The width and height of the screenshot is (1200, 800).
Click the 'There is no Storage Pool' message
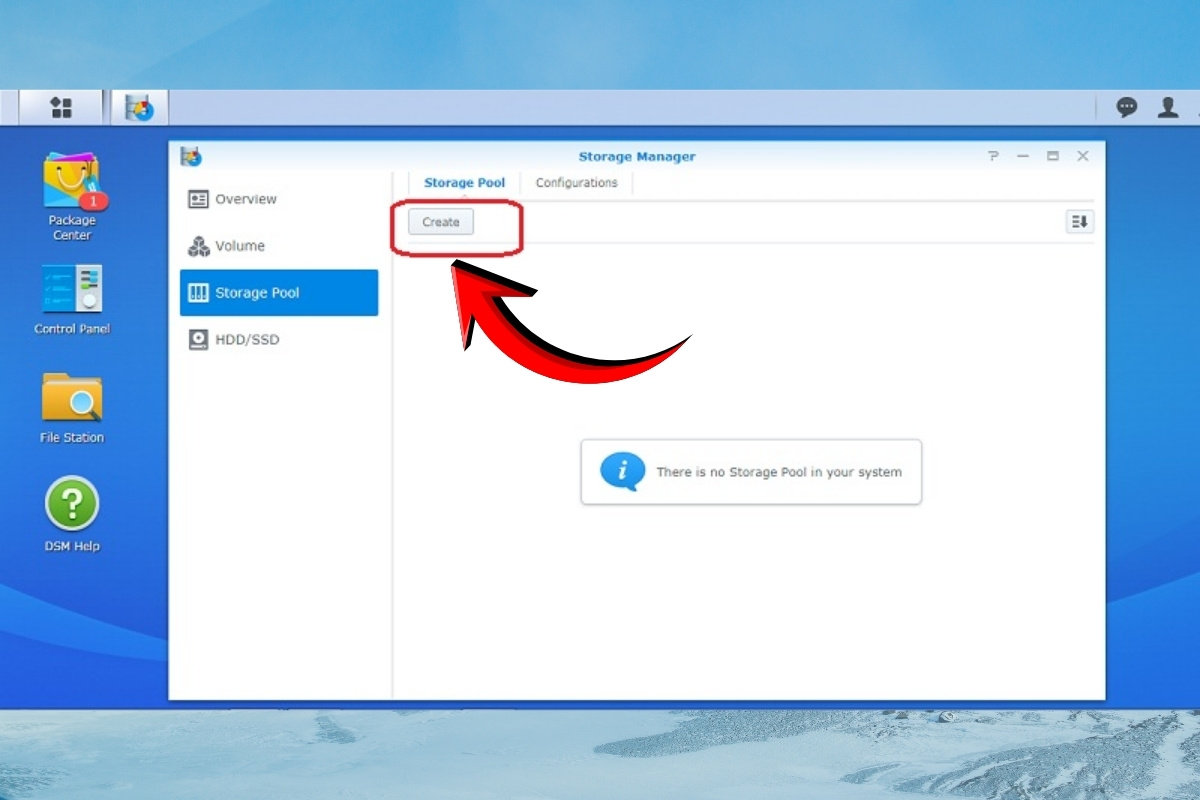(x=751, y=471)
